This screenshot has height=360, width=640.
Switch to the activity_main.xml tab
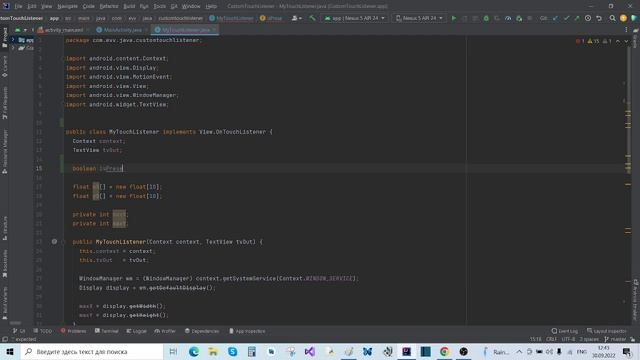pyautogui.click(x=64, y=30)
